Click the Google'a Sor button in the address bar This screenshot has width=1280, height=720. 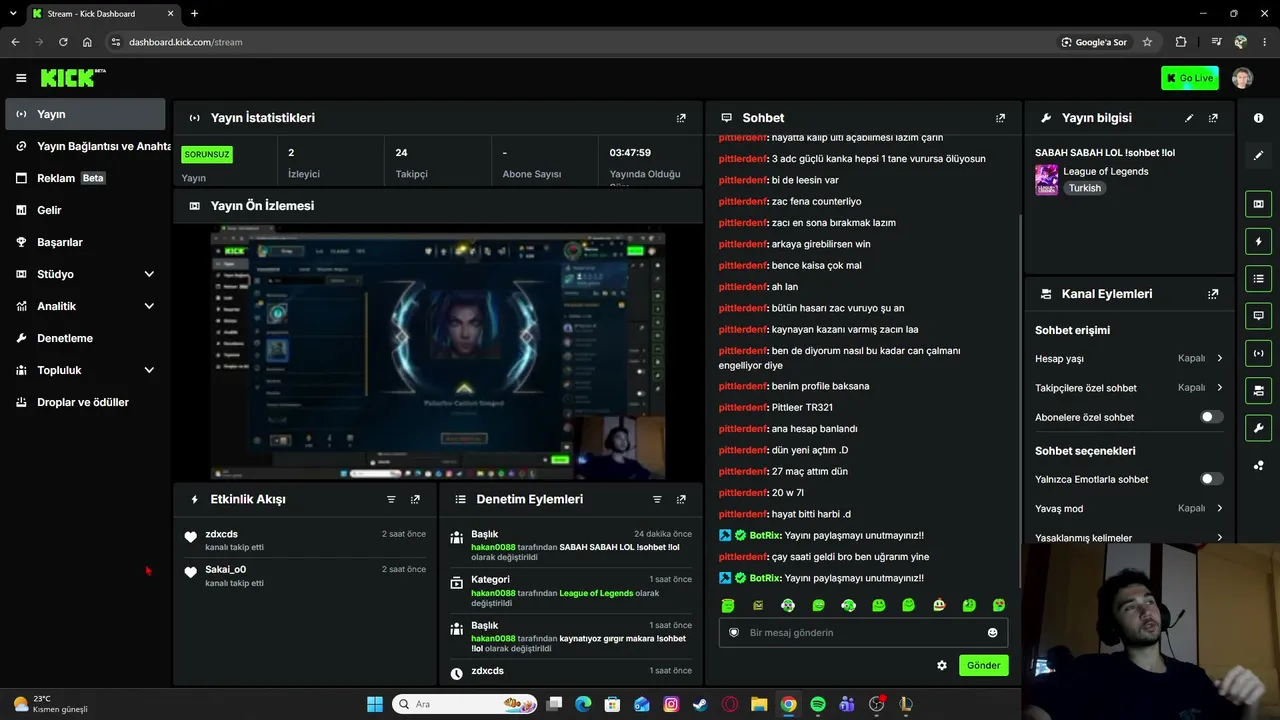pyautogui.click(x=1095, y=42)
